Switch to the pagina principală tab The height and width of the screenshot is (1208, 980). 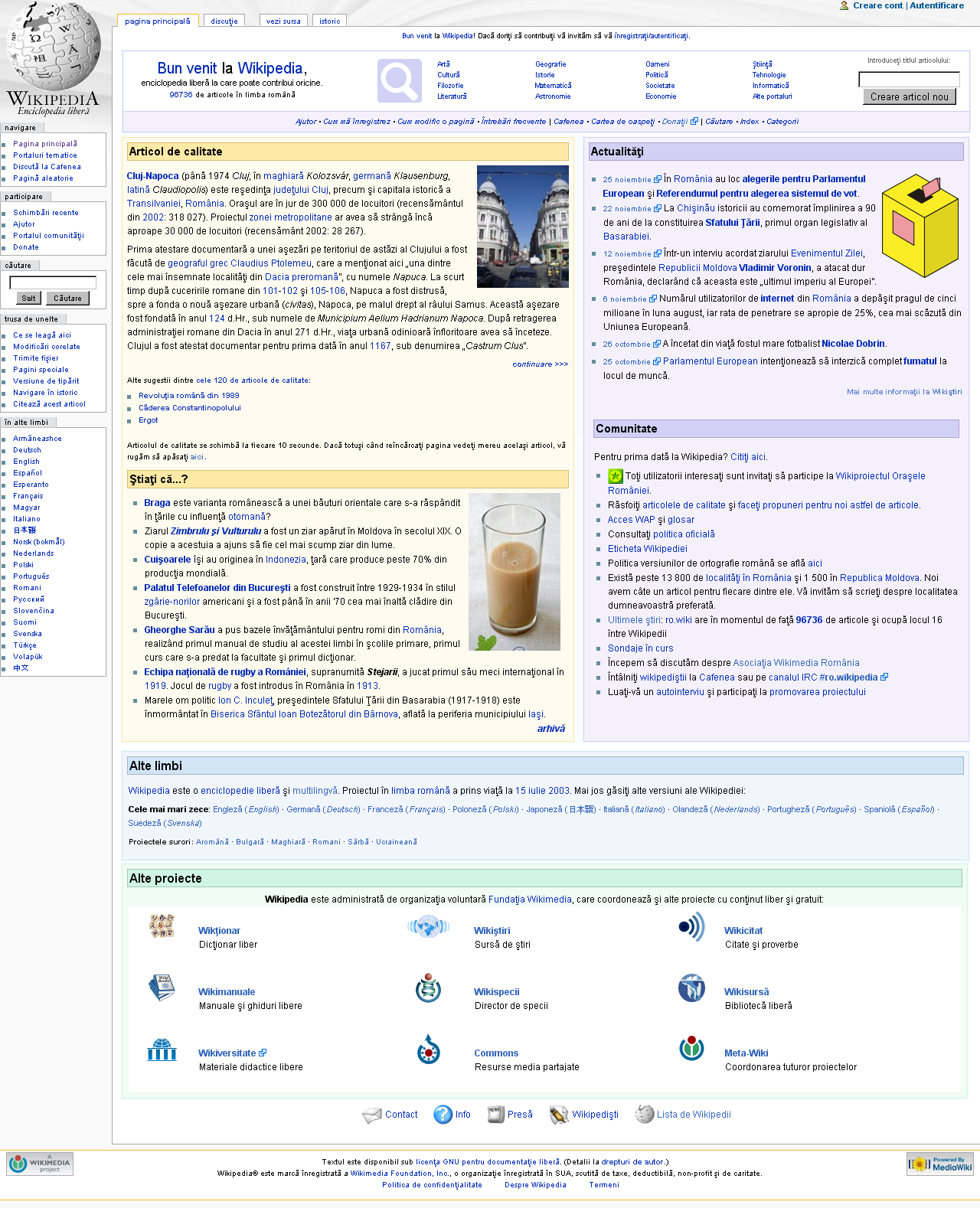pos(158,21)
